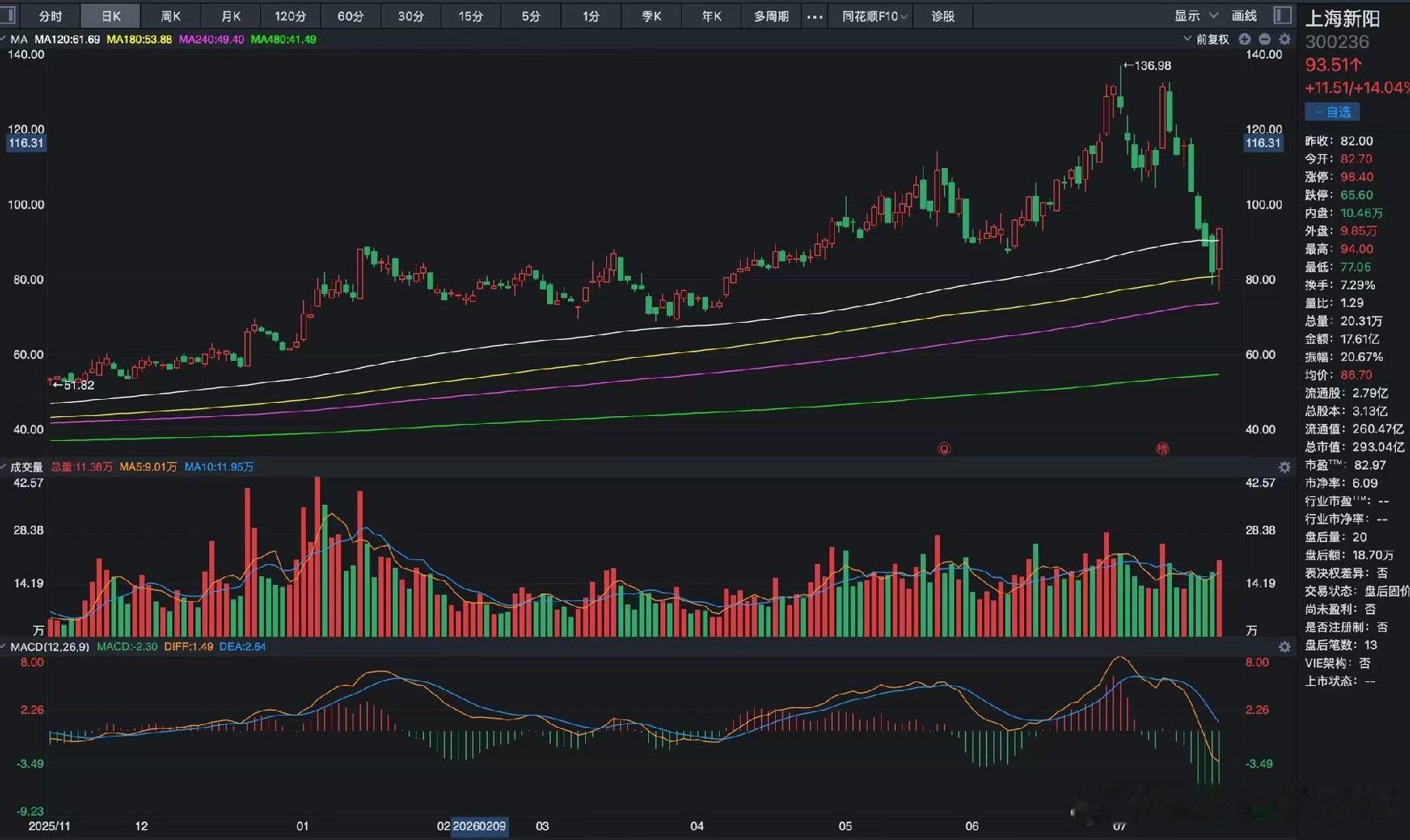The width and height of the screenshot is (1410, 840).
Task: Click the stock name 上海新阳
Action: (x=1342, y=19)
